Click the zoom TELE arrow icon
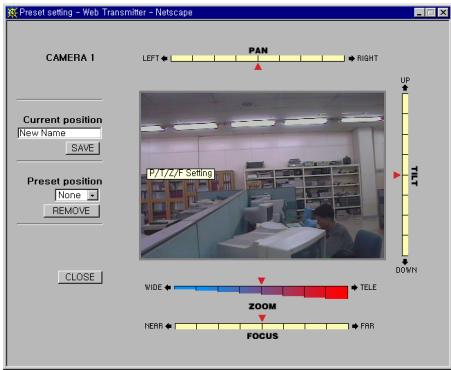This screenshot has height=370, width=451. coord(354,287)
